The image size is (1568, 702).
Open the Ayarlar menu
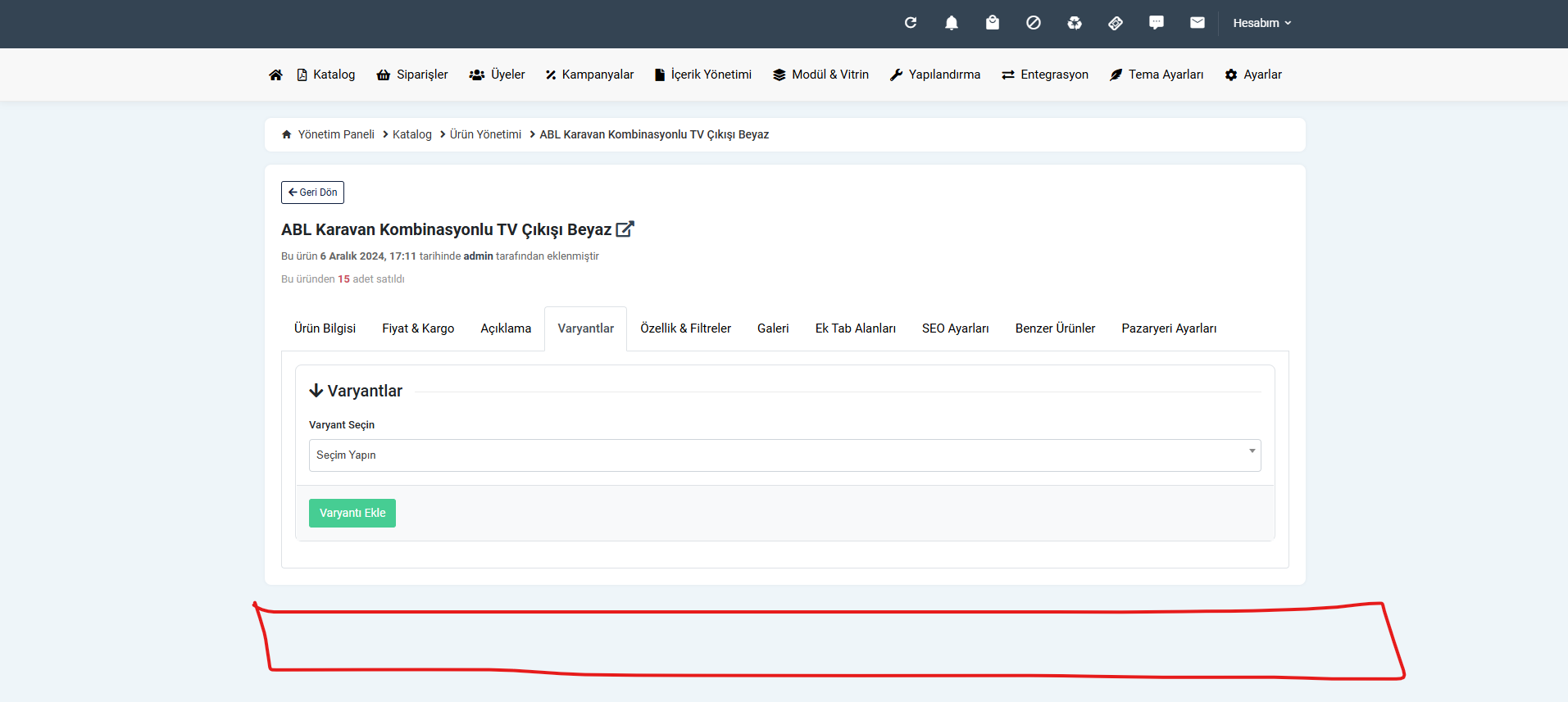click(x=1253, y=75)
